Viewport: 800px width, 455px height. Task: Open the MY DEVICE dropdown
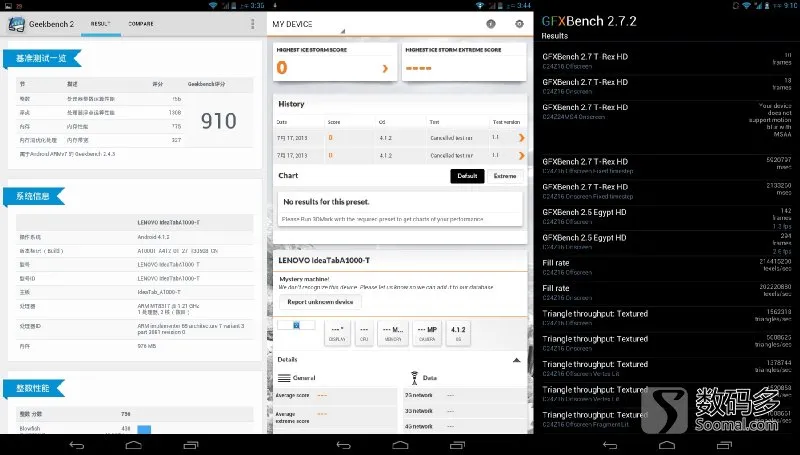pos(309,24)
